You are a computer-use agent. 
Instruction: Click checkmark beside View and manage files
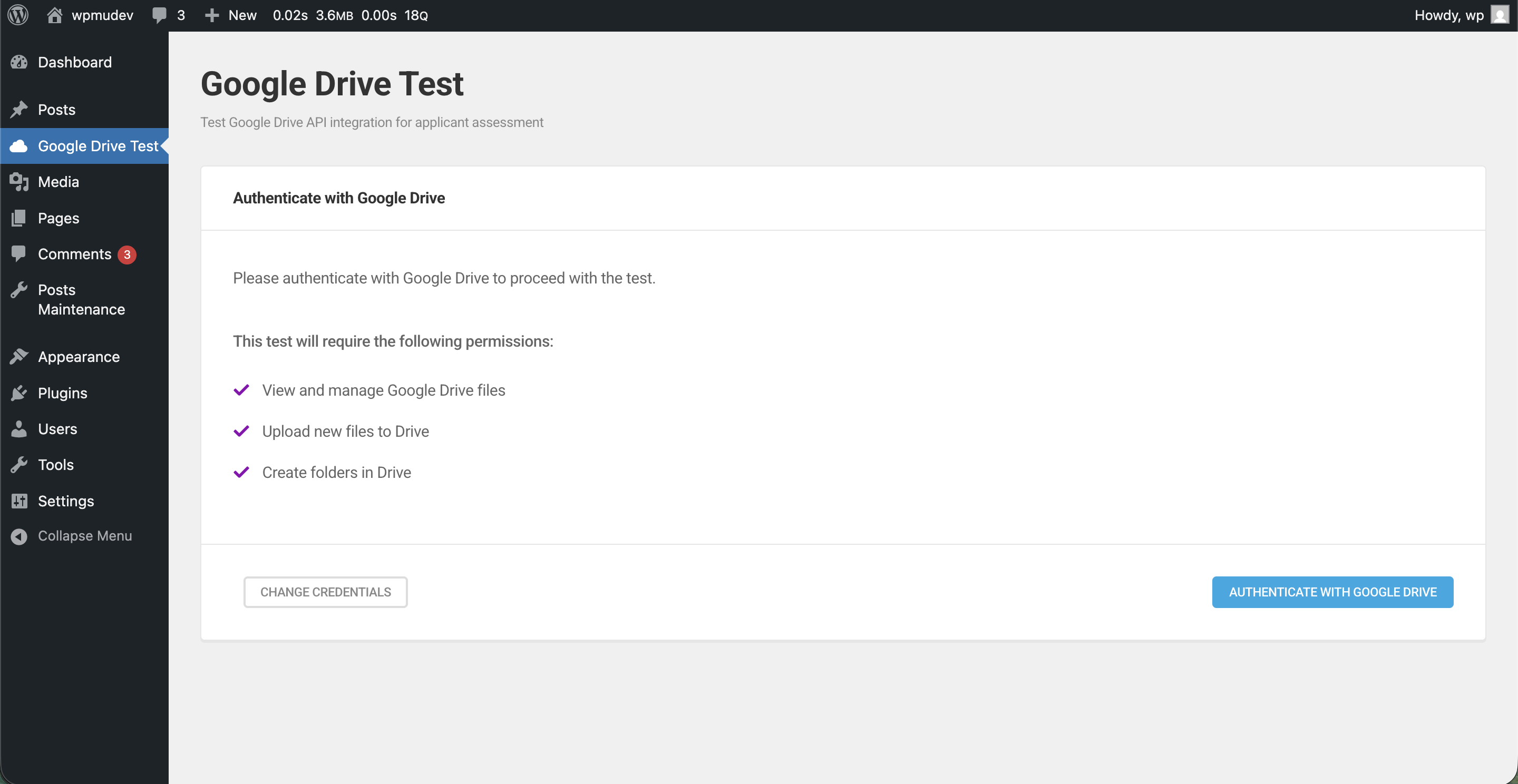[x=241, y=390]
